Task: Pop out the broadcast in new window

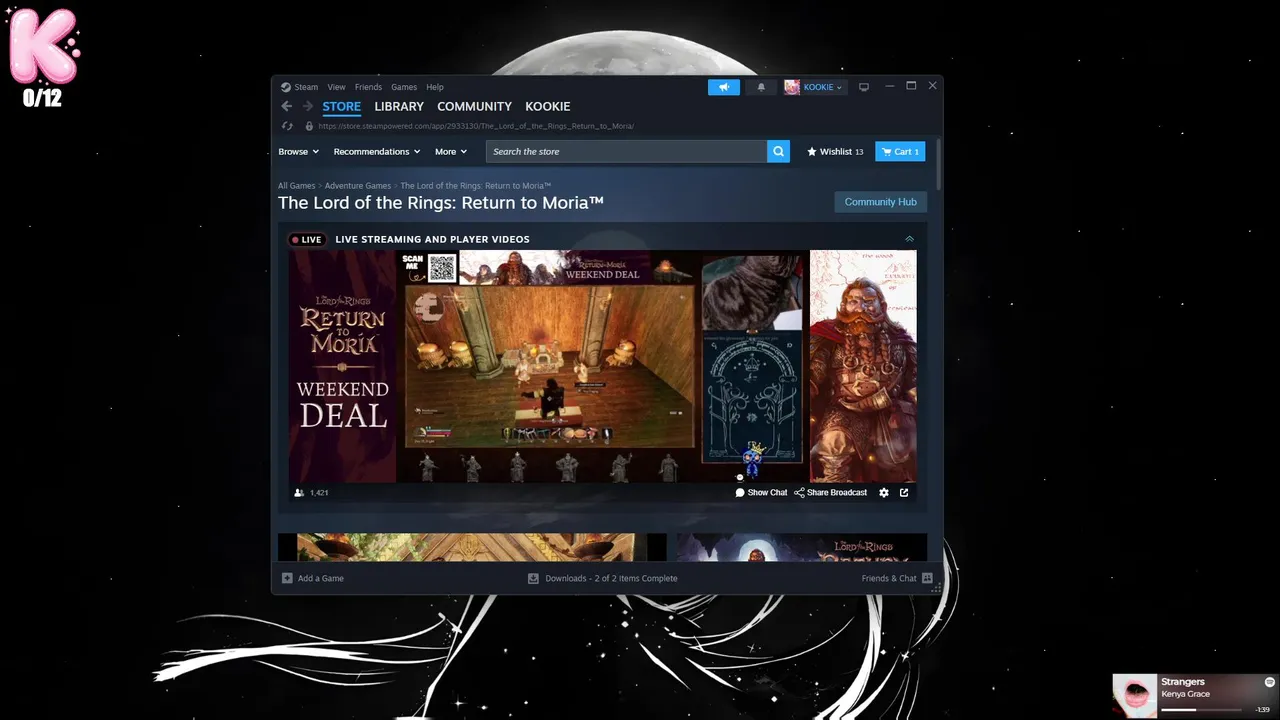Action: tap(904, 493)
